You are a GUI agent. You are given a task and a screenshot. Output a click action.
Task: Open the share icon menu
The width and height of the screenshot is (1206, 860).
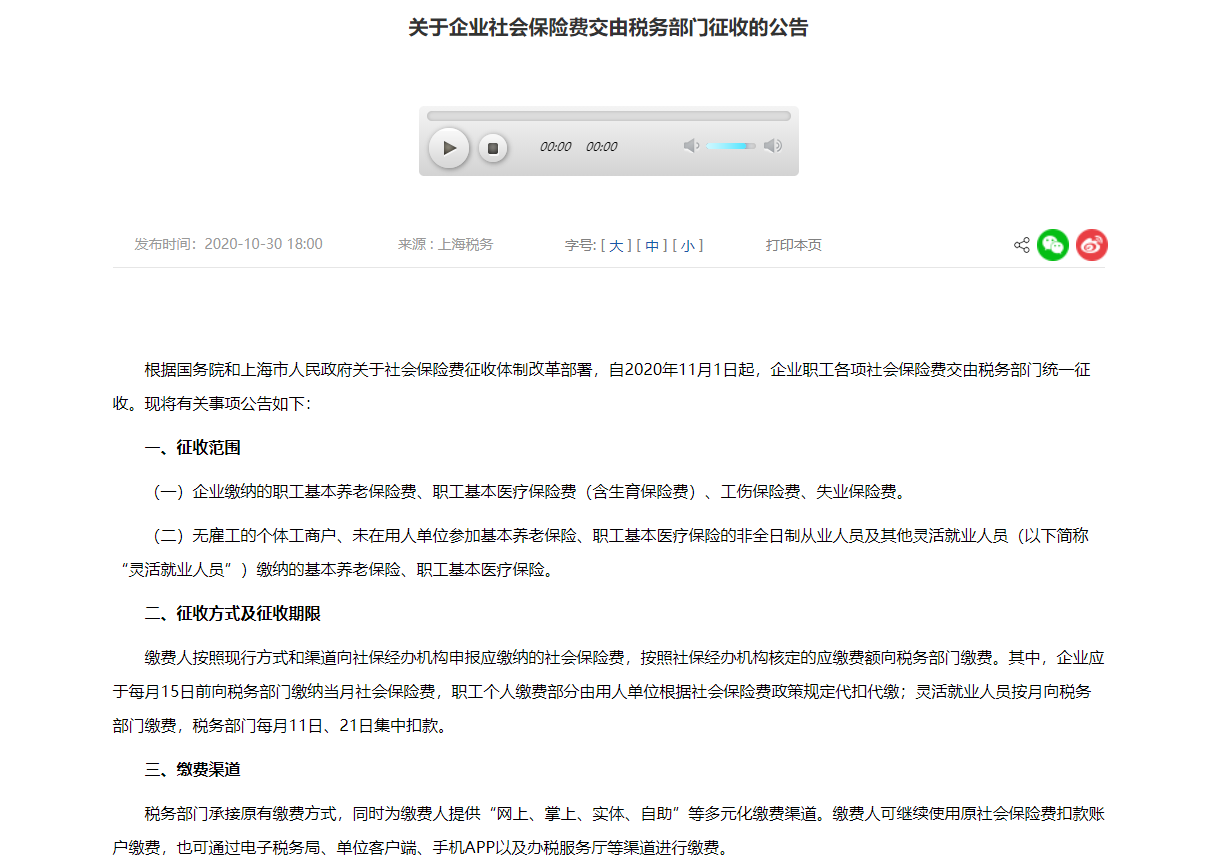pos(1021,245)
